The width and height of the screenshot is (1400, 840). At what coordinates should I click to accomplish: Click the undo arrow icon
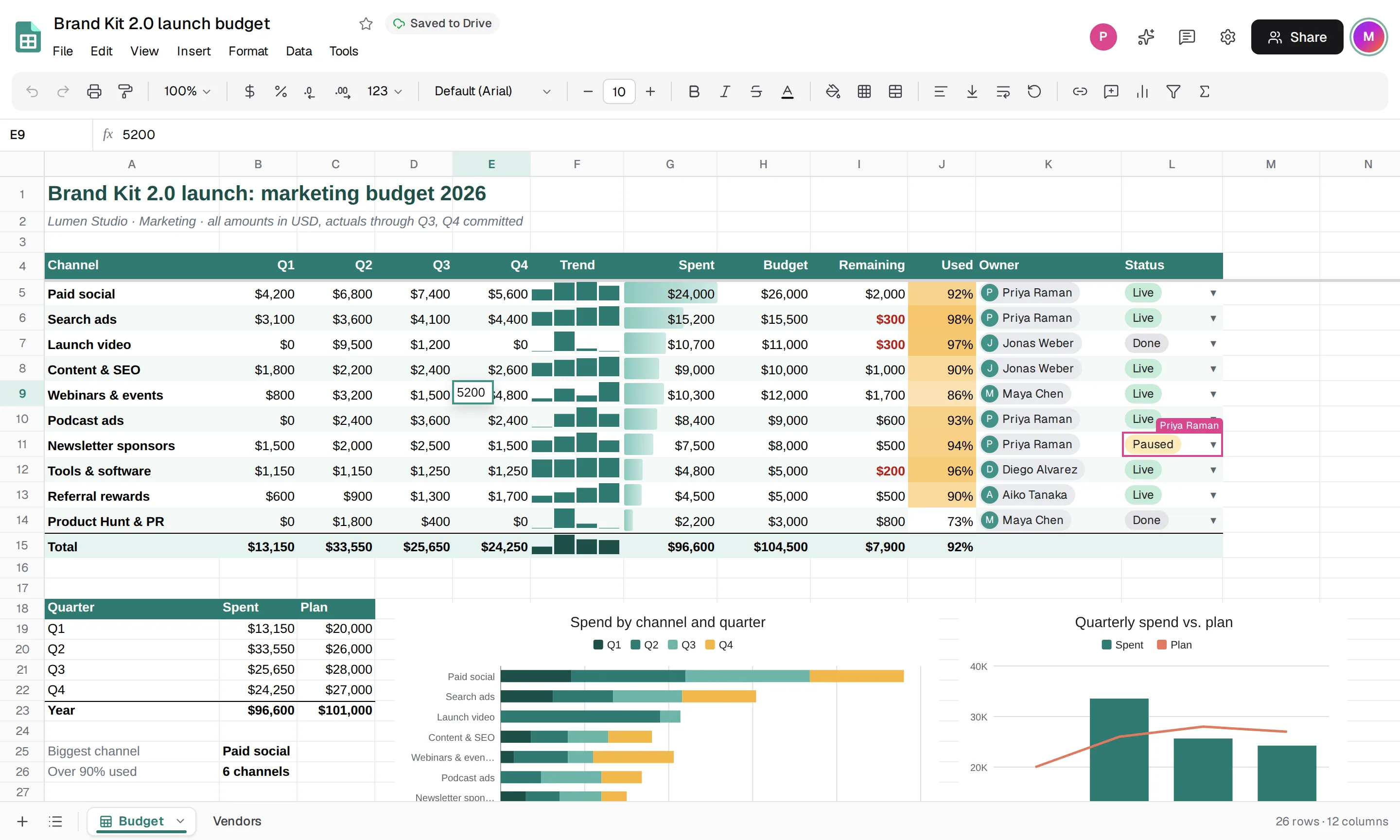pyautogui.click(x=32, y=91)
